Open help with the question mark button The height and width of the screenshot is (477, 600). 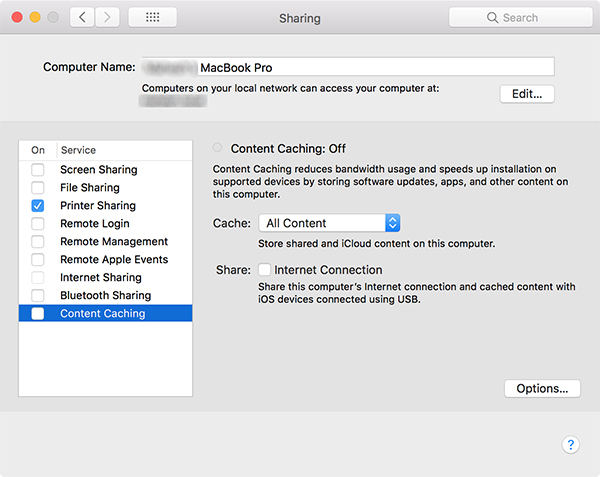click(571, 444)
